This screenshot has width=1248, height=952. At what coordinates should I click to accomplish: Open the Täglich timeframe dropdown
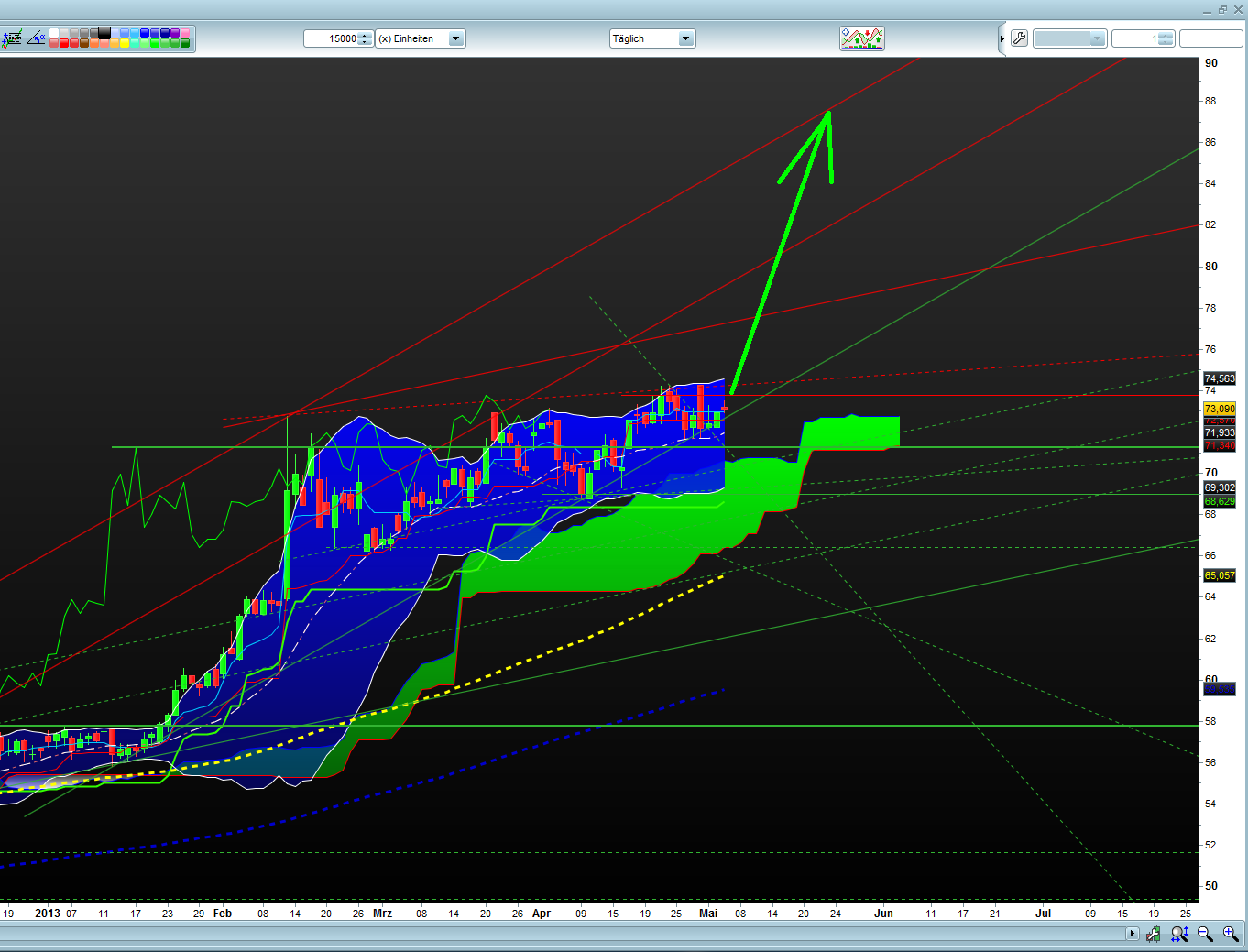pos(685,38)
